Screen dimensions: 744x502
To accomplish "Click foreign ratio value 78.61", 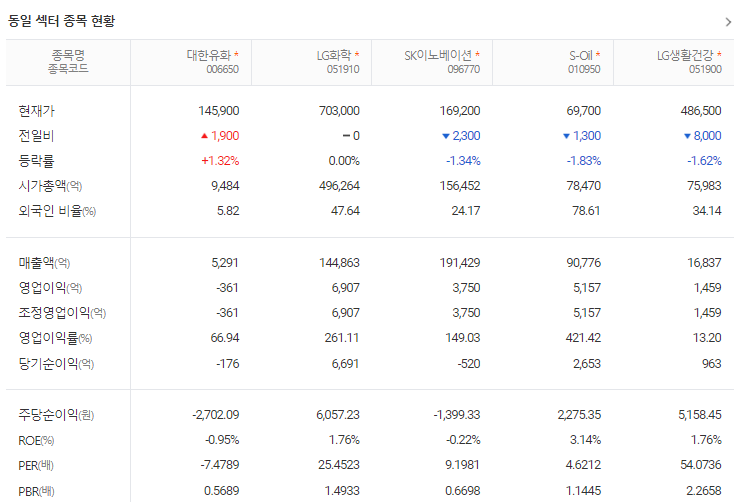I will tap(586, 211).
